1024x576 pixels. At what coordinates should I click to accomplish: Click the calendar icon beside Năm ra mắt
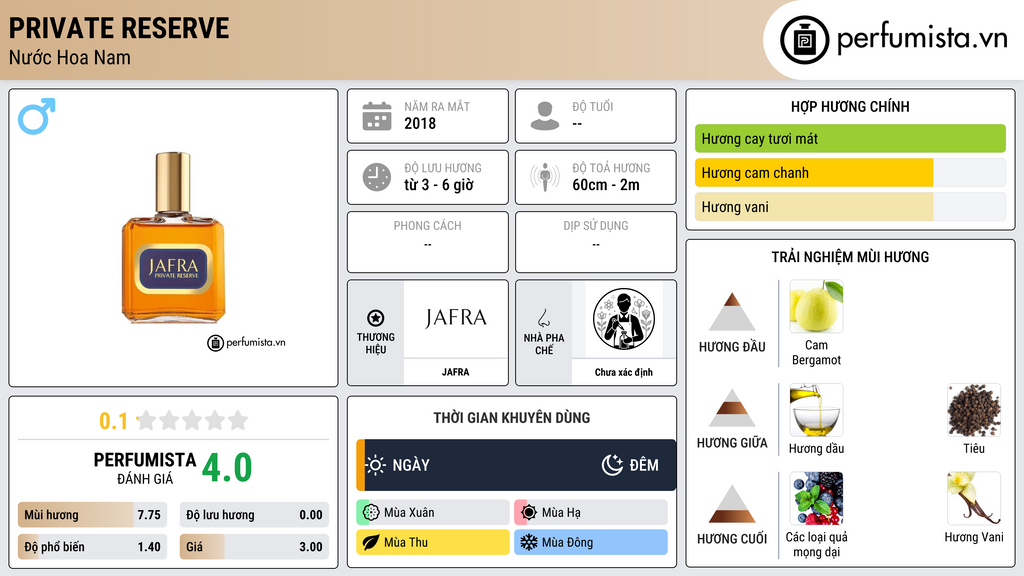click(x=377, y=116)
